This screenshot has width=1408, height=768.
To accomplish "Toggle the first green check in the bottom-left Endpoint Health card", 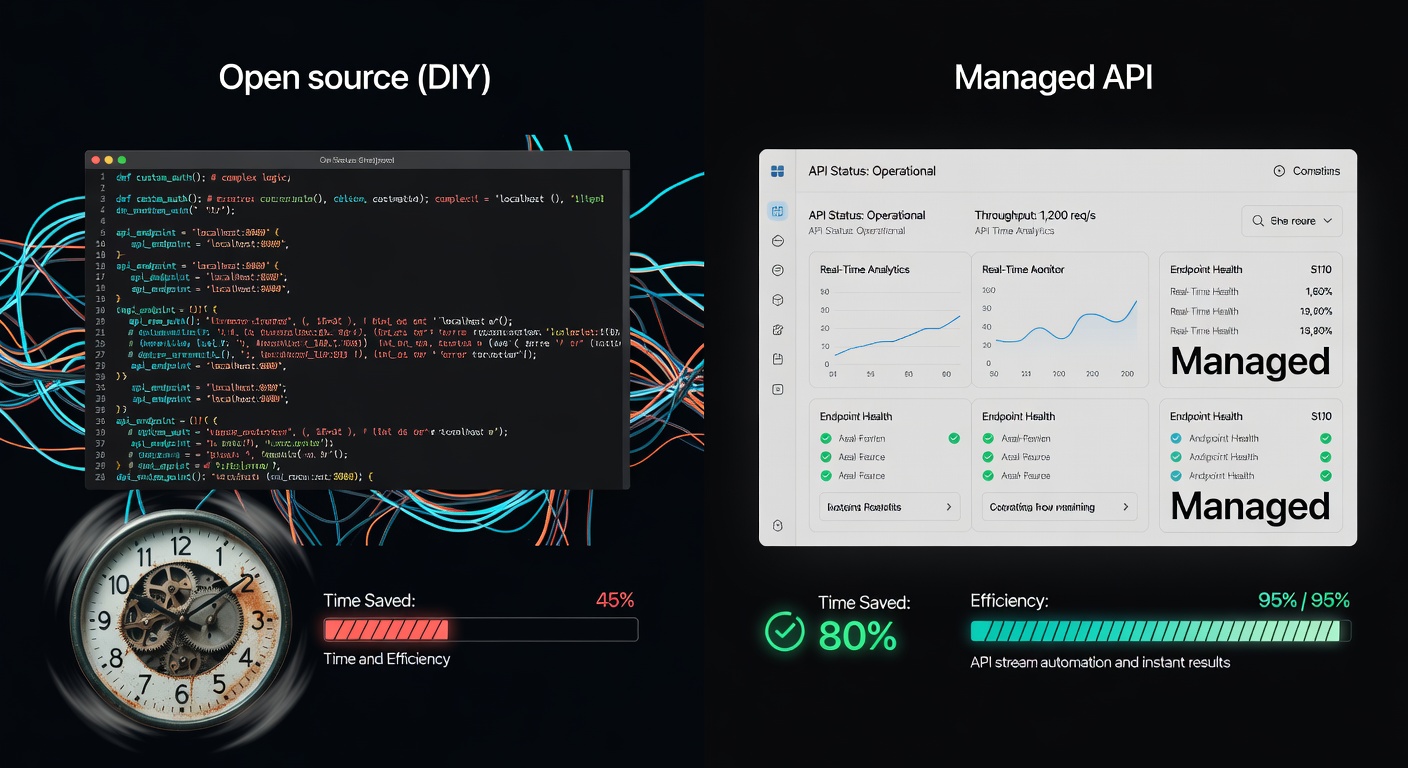I will tap(826, 438).
